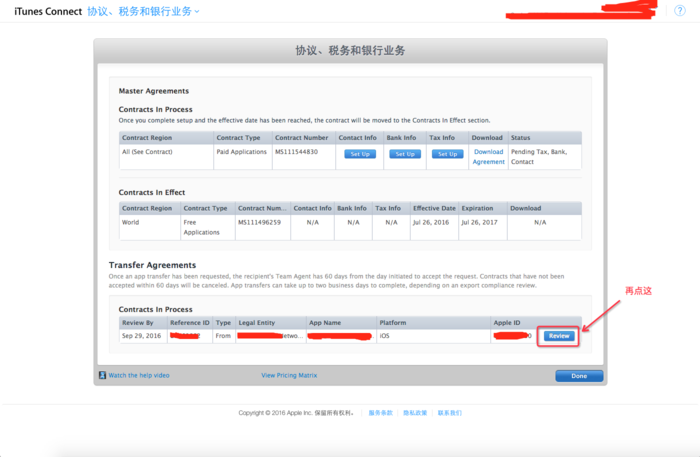This screenshot has width=700, height=457.
Task: Set up Bank Info for Paid Applications
Action: [404, 154]
